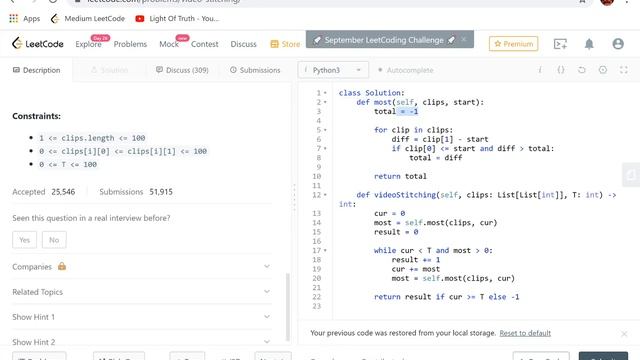Switch to the Solution tab
This screenshot has width=640, height=360.
pyautogui.click(x=109, y=70)
